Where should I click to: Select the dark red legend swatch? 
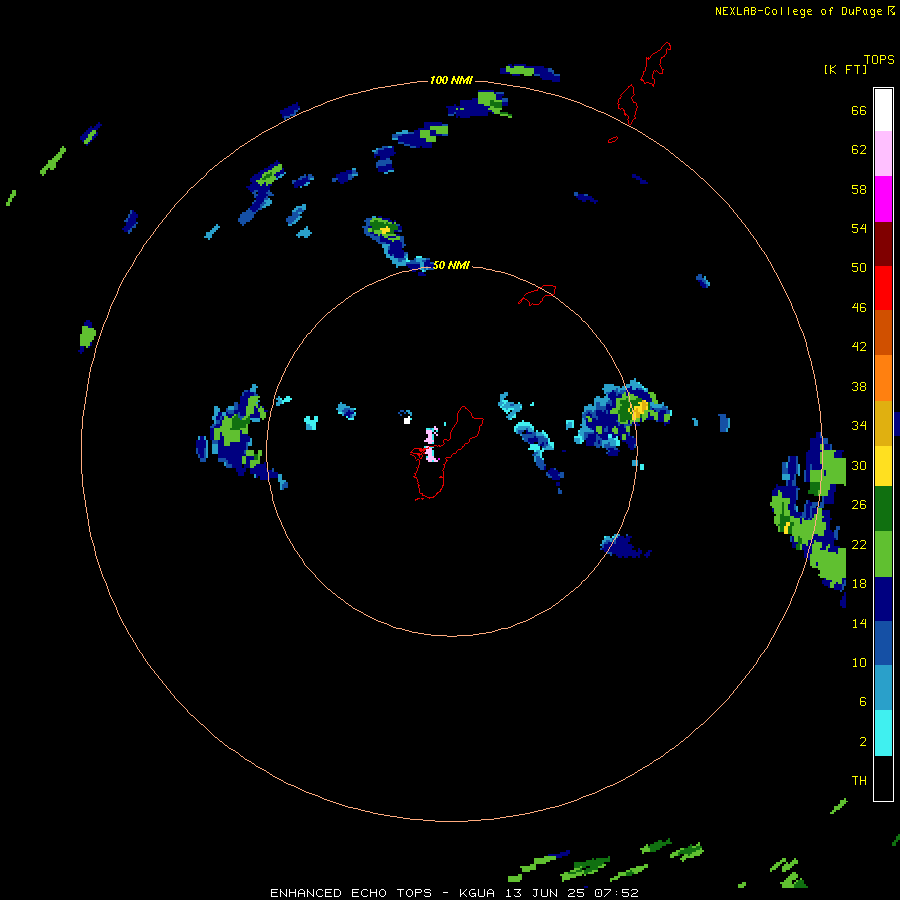coord(883,243)
